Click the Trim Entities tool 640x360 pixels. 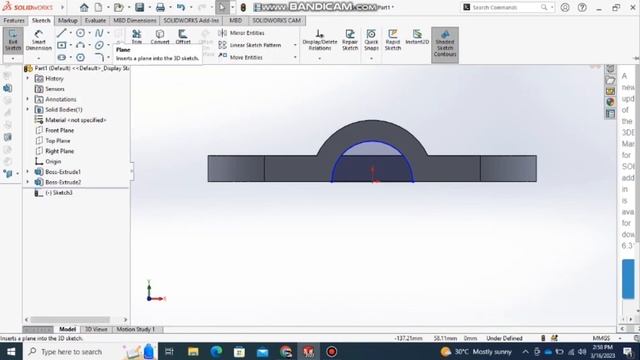point(136,37)
